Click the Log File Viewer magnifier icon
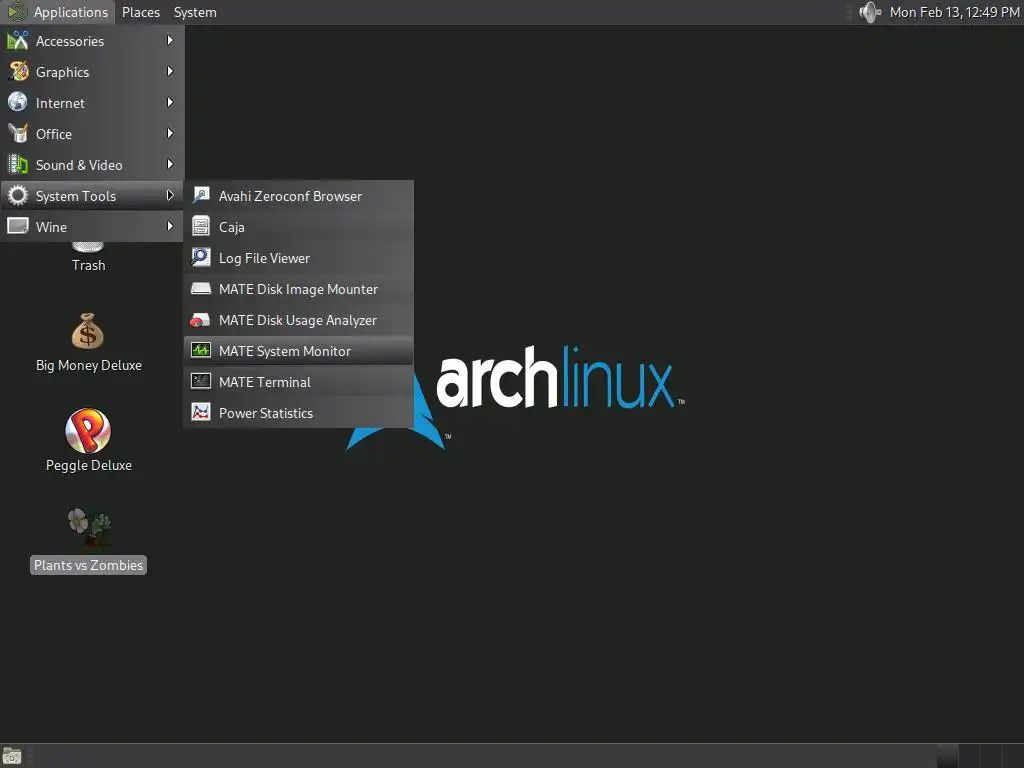The width and height of the screenshot is (1024, 768). click(201, 257)
